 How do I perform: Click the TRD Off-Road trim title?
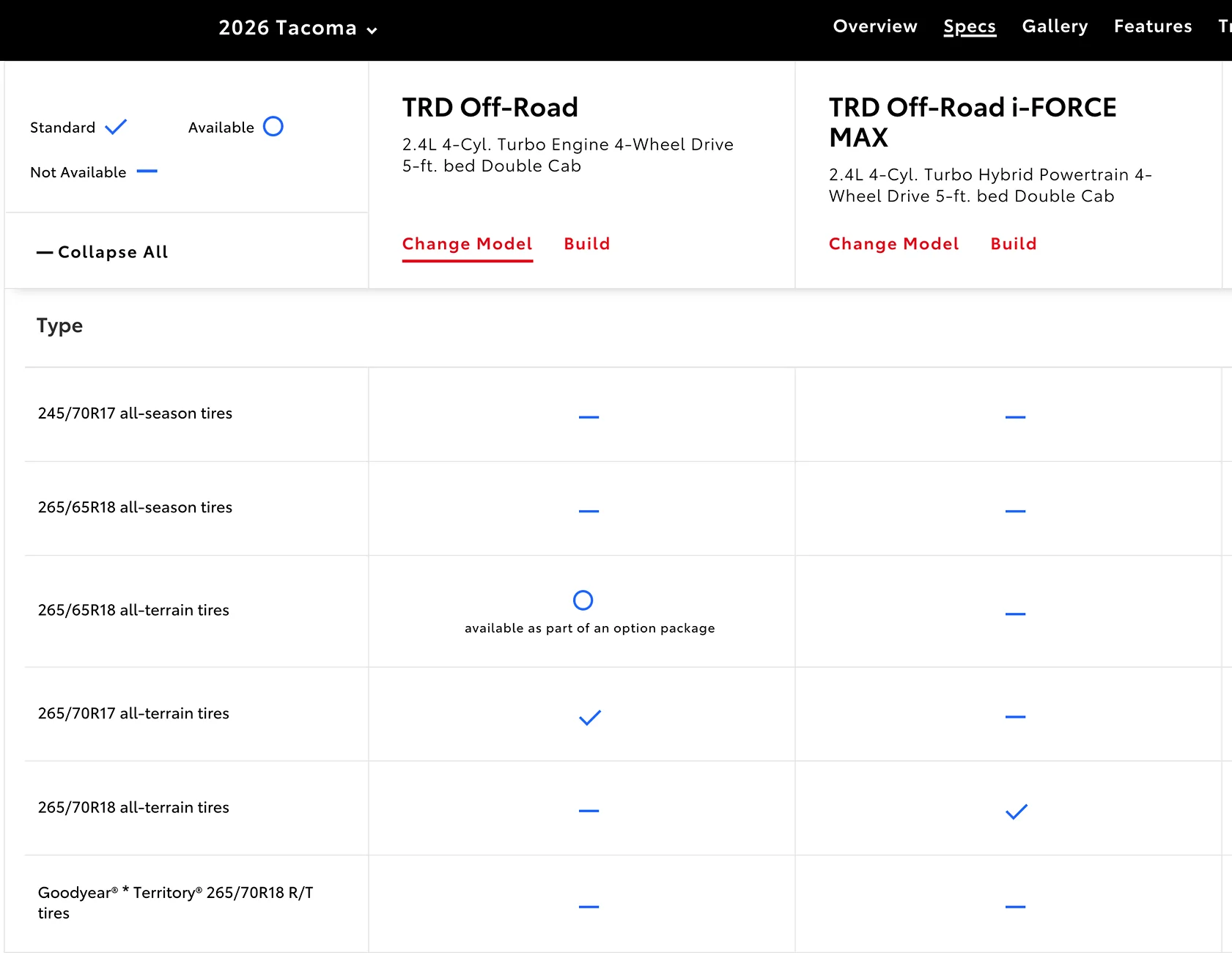[490, 108]
